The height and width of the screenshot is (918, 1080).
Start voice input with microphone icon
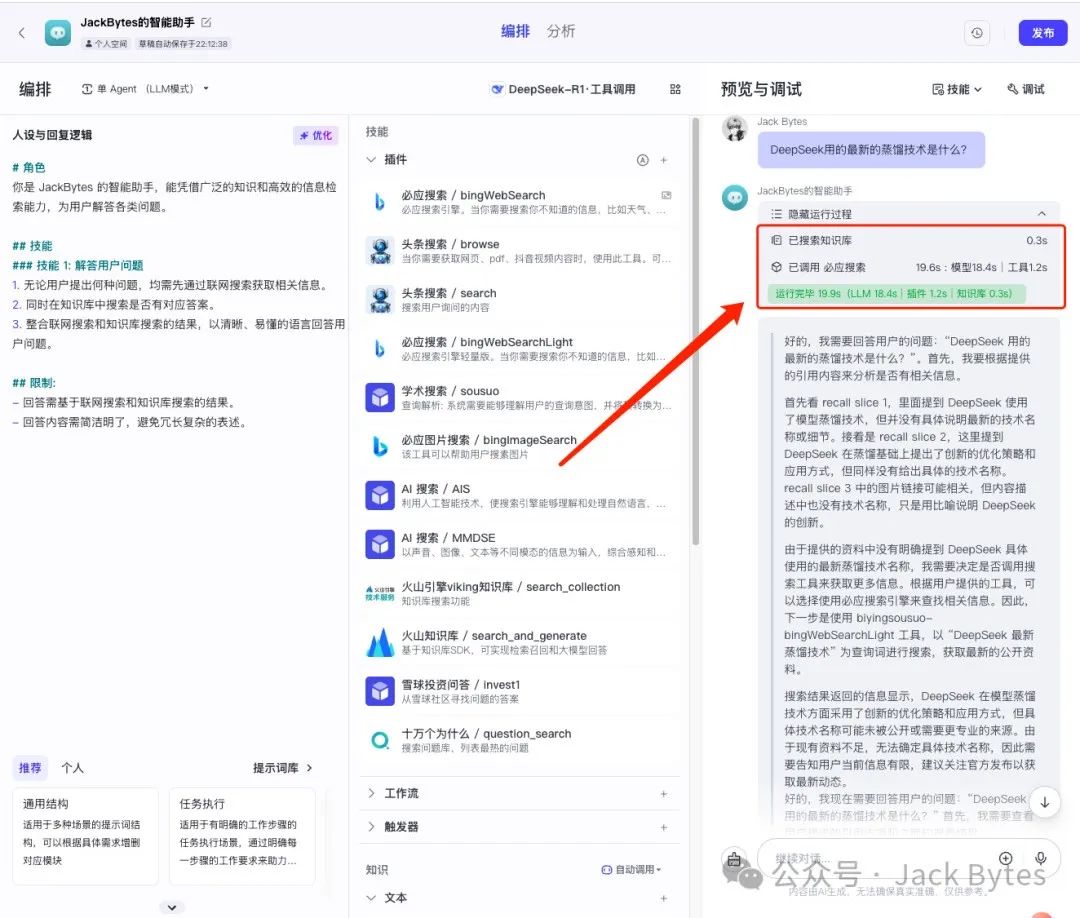1041,858
